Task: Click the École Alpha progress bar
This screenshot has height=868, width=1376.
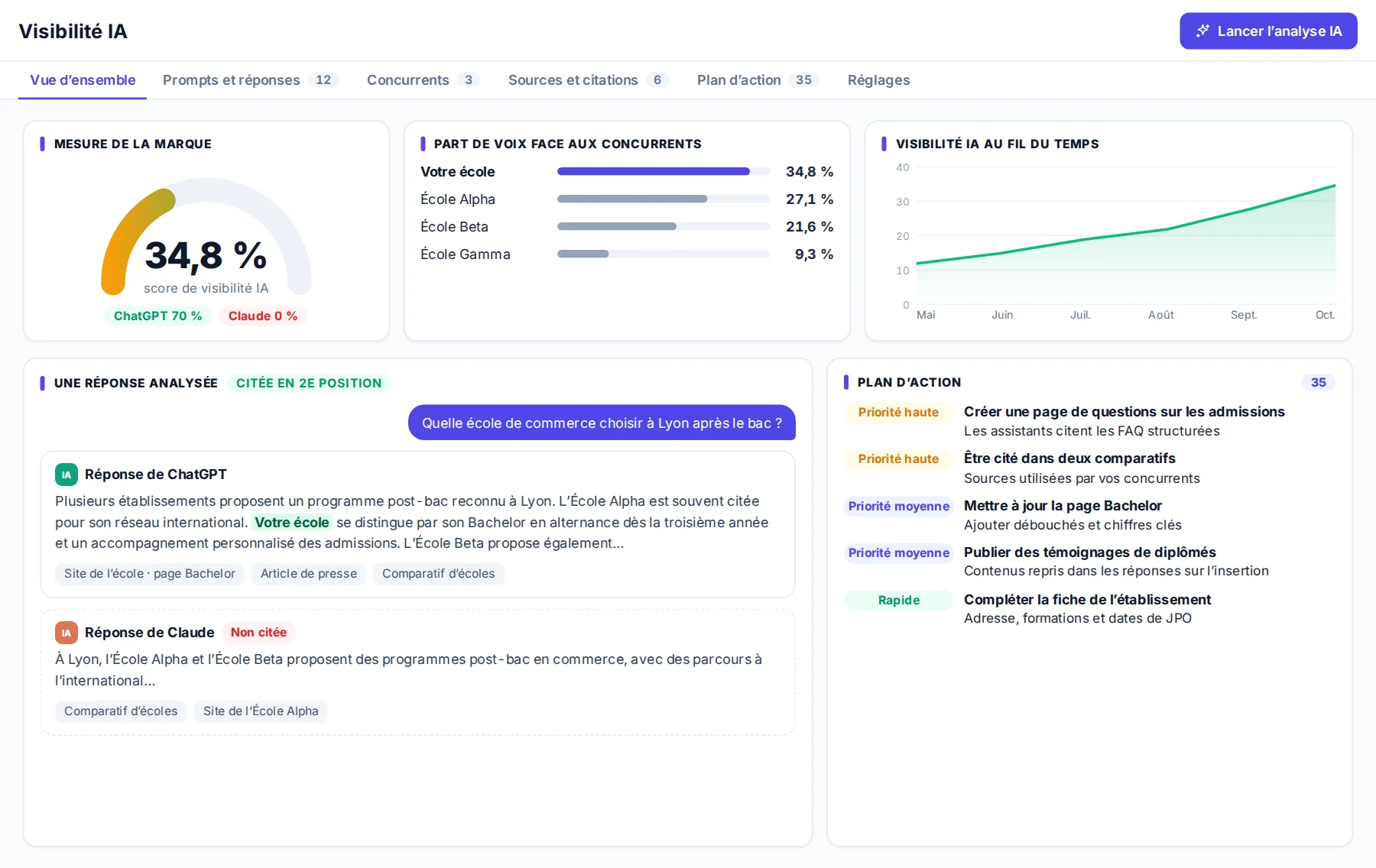Action: click(664, 199)
